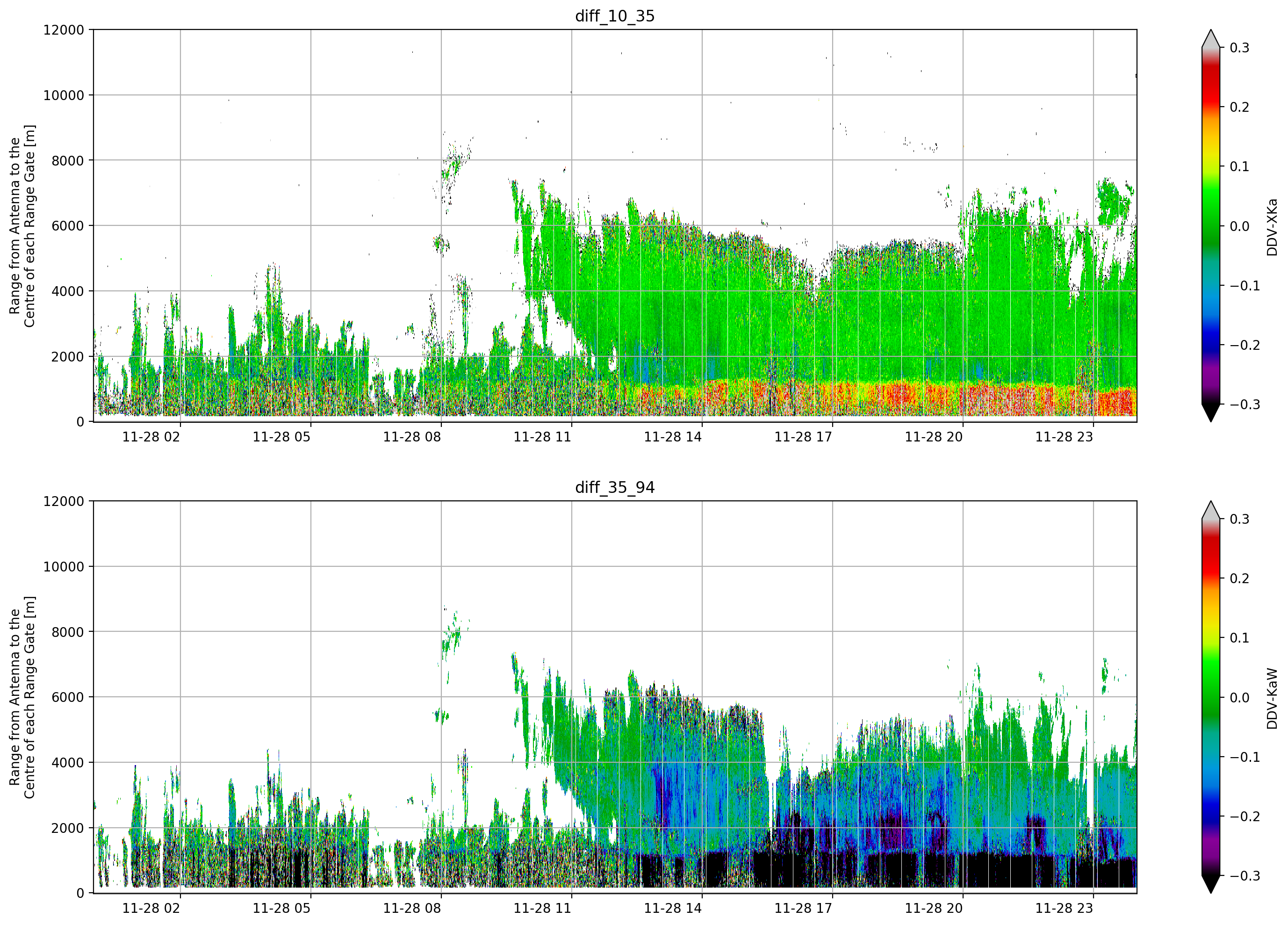Click the 11-28 20 tick label on bottom plot
Screen dimensions: 1288x925
point(934,909)
